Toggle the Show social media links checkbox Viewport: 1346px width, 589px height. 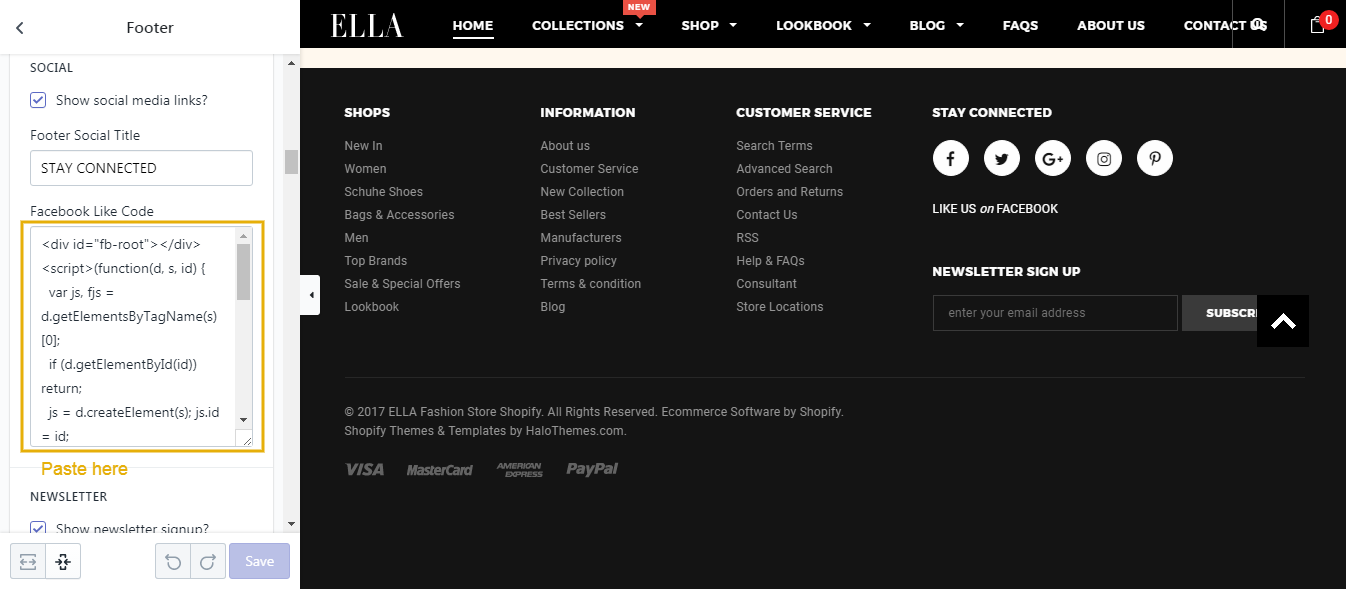coord(38,100)
